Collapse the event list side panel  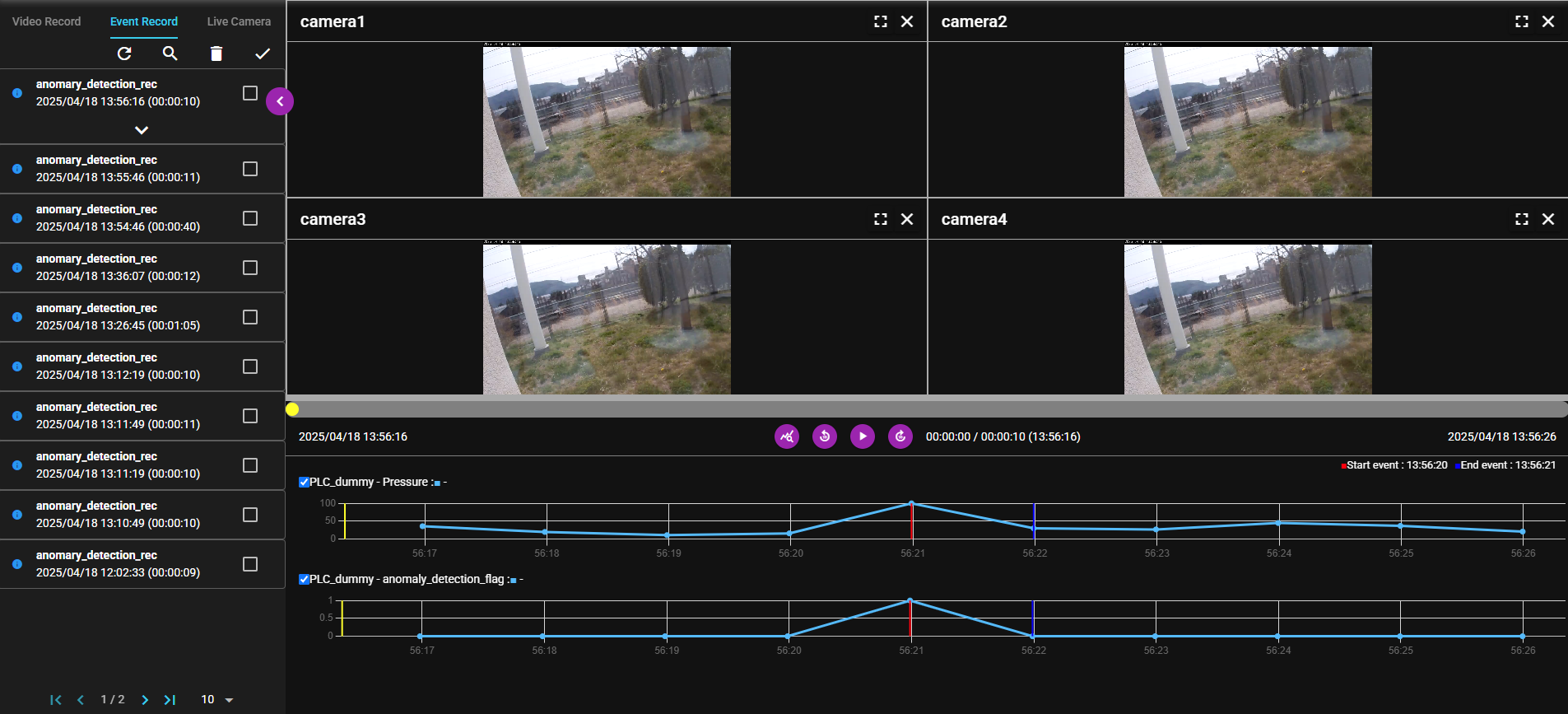pyautogui.click(x=280, y=101)
